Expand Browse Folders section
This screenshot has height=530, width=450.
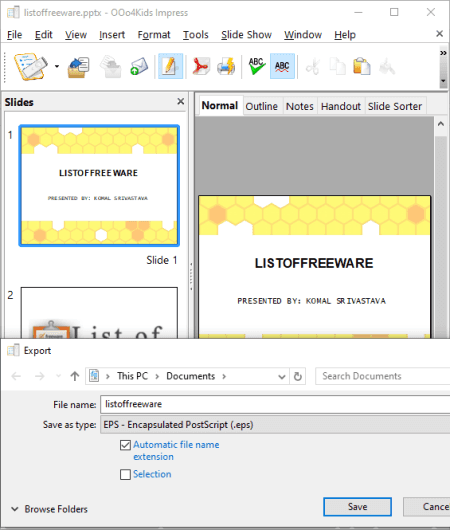(49, 509)
